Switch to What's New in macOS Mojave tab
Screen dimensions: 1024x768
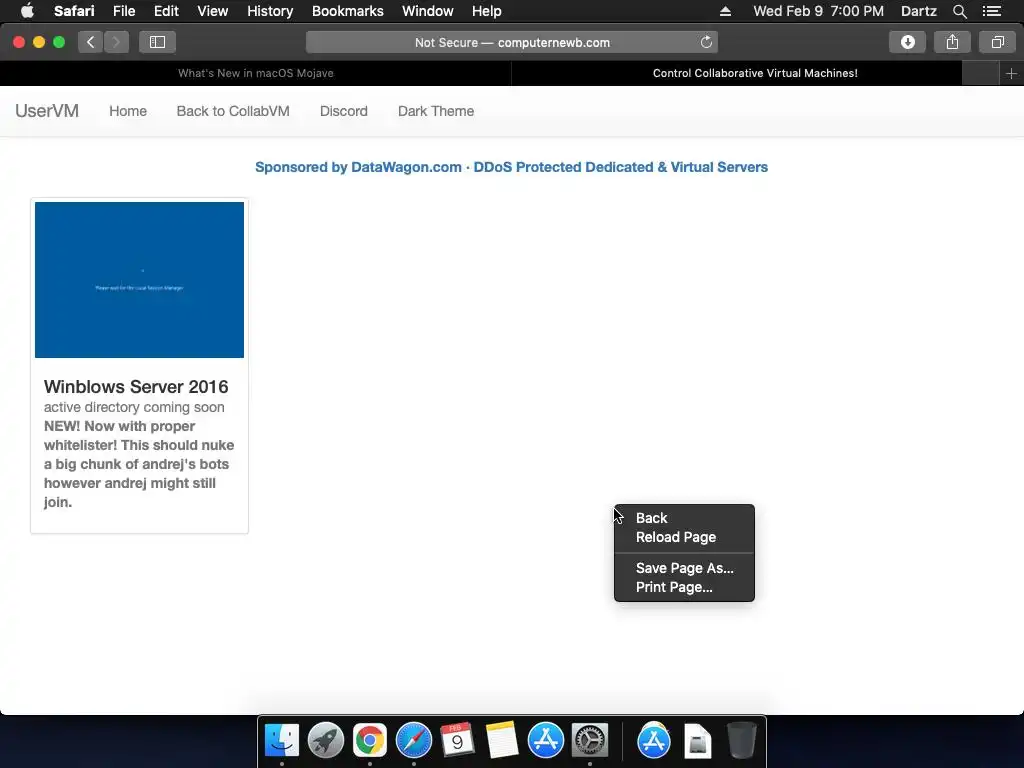(x=255, y=73)
